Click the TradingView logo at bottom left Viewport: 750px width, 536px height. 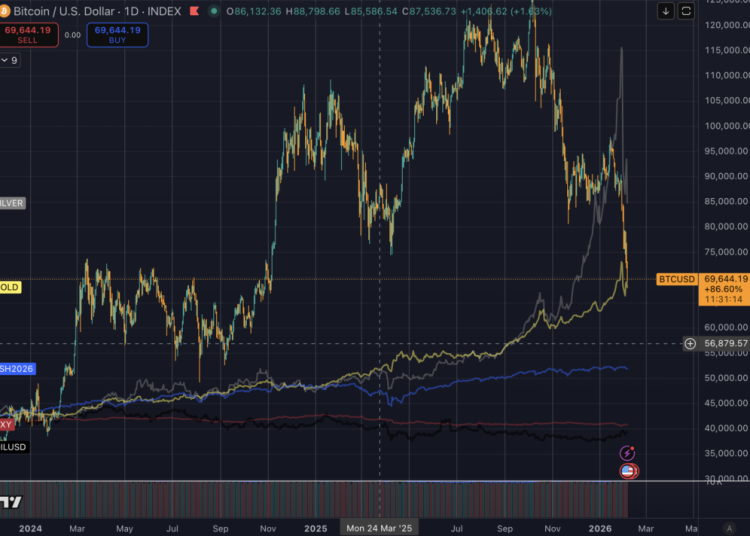click(x=11, y=501)
